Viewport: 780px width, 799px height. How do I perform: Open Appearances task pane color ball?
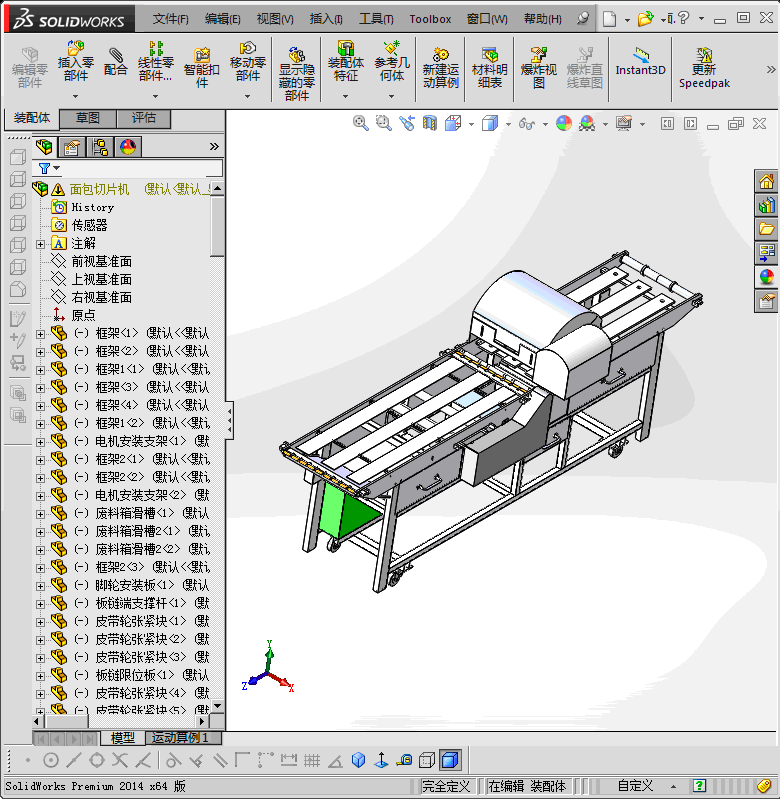coord(766,277)
